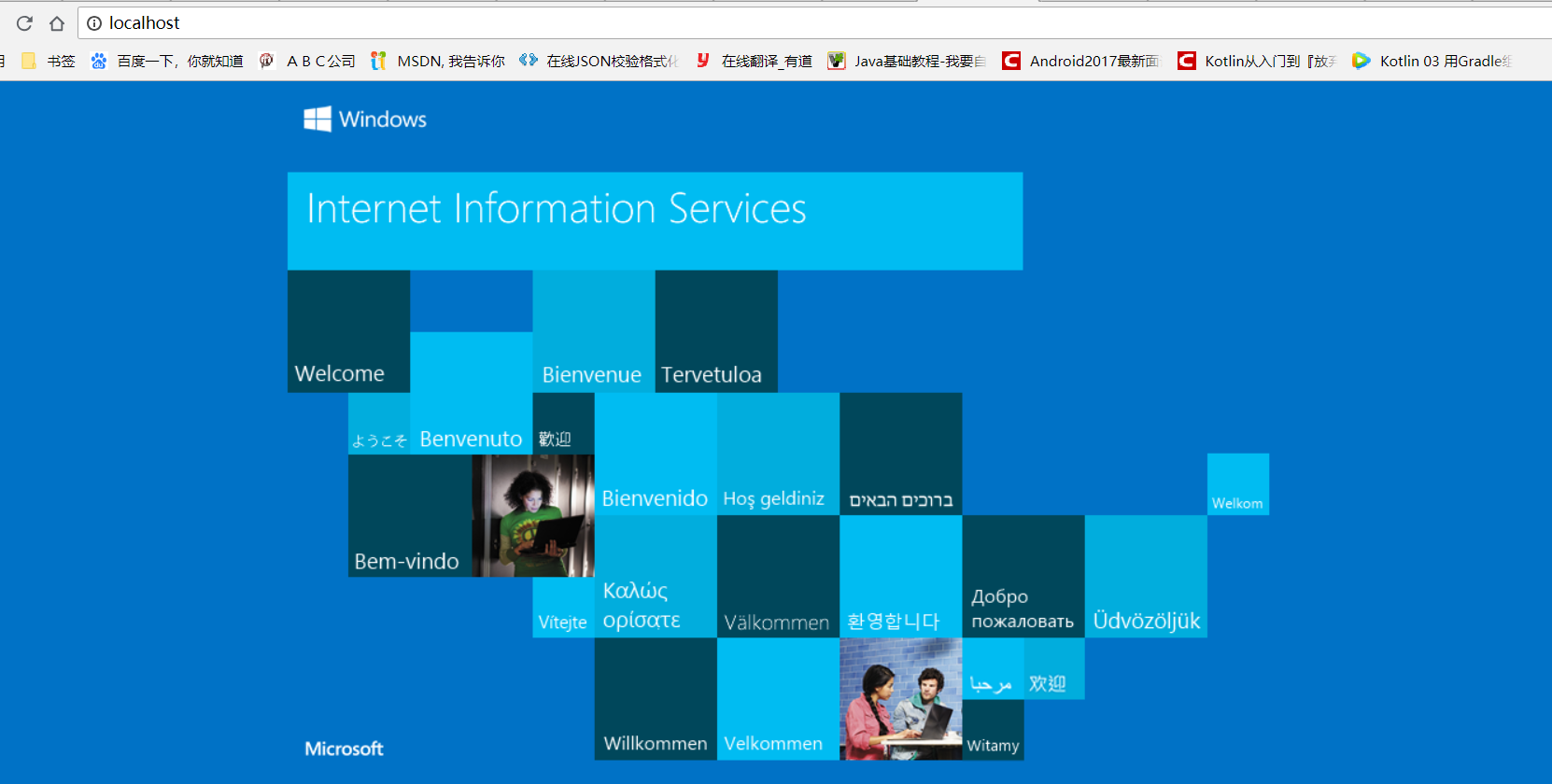Image resolution: width=1552 pixels, height=784 pixels.
Task: Click the Velkommen tile
Action: pos(778,699)
